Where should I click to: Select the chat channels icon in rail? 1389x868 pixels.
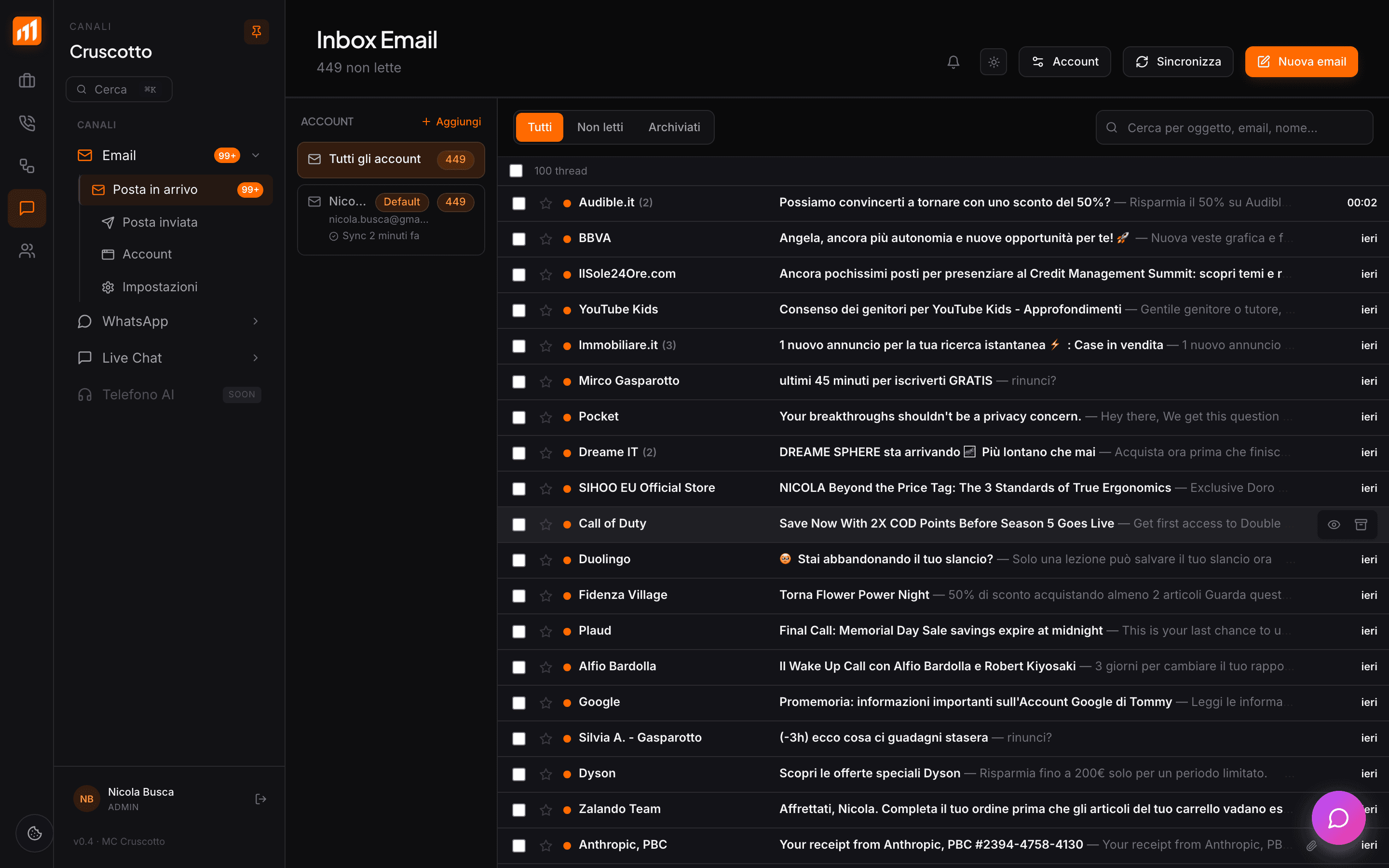pos(27,208)
